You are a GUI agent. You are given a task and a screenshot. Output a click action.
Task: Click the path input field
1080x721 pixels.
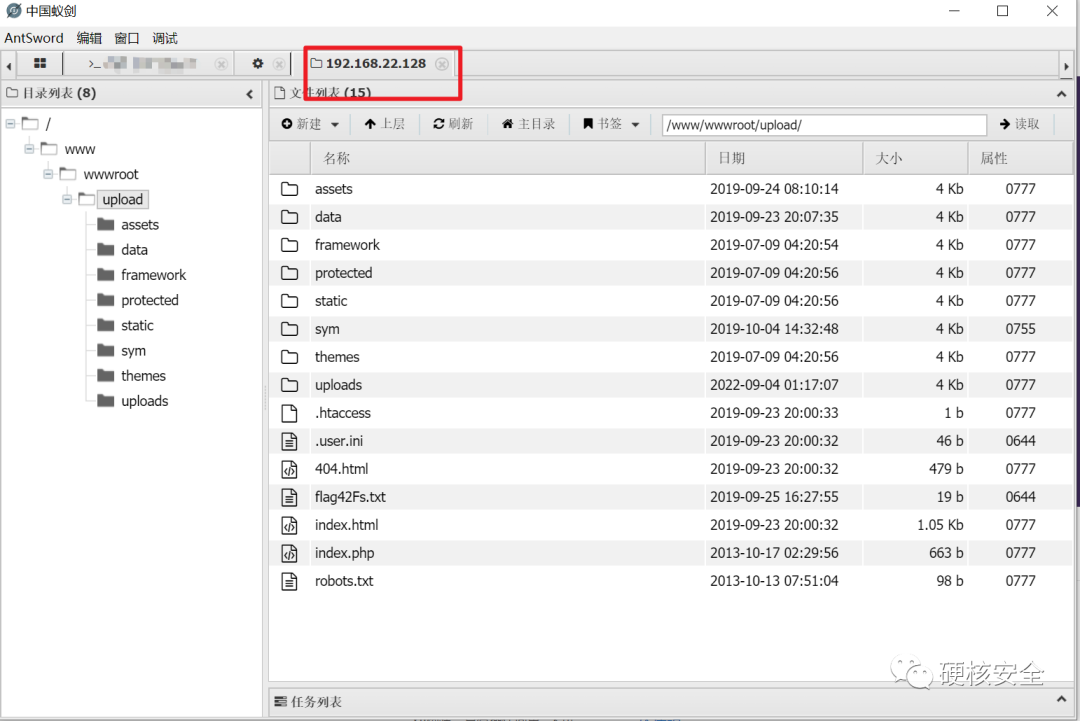point(824,125)
